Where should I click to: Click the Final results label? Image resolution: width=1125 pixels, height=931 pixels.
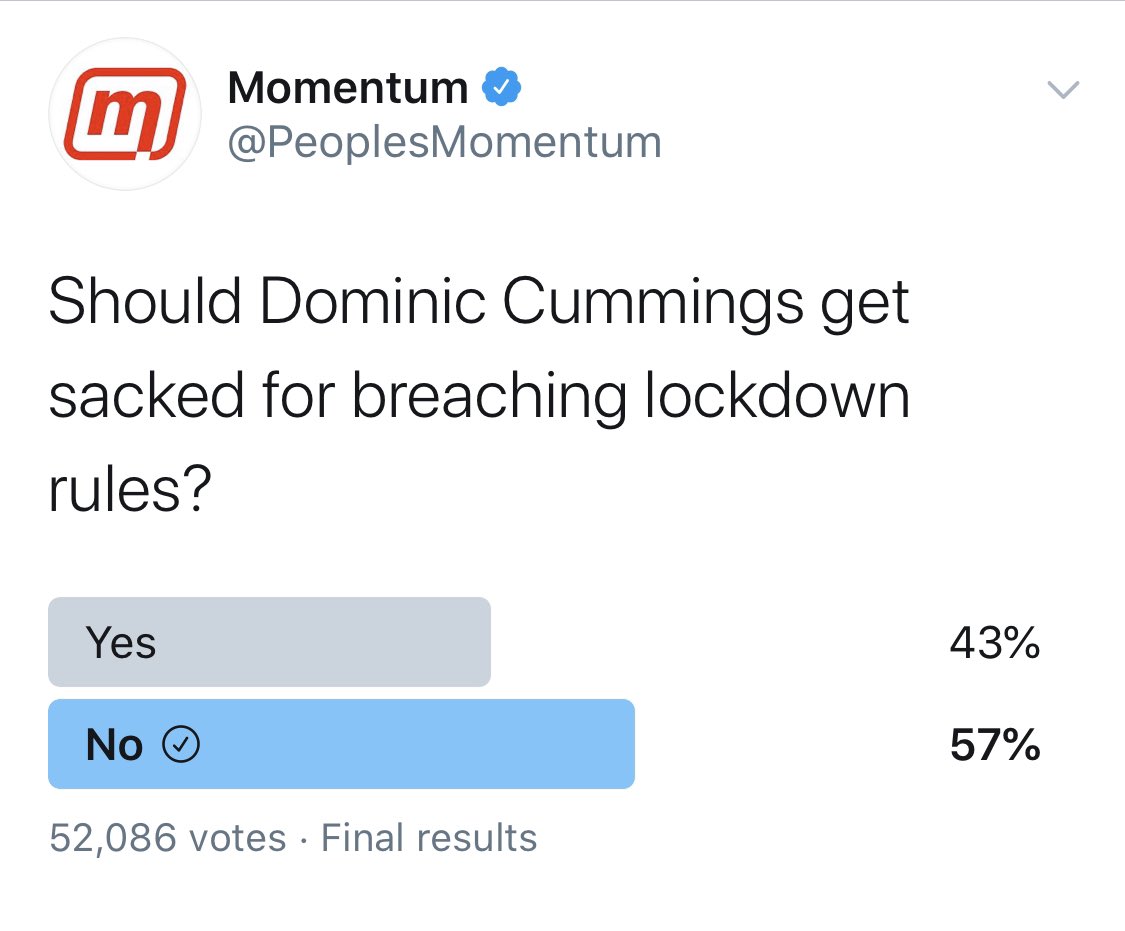point(428,837)
